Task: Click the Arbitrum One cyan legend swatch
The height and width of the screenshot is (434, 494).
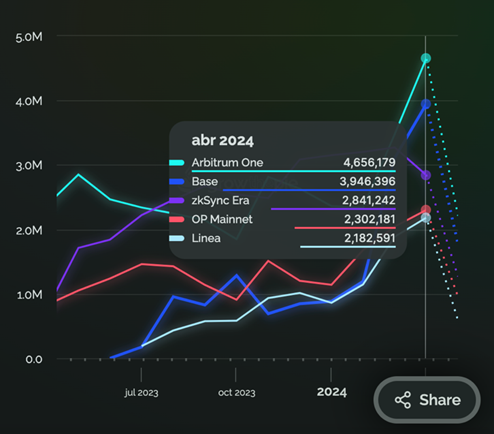Action: 176,163
